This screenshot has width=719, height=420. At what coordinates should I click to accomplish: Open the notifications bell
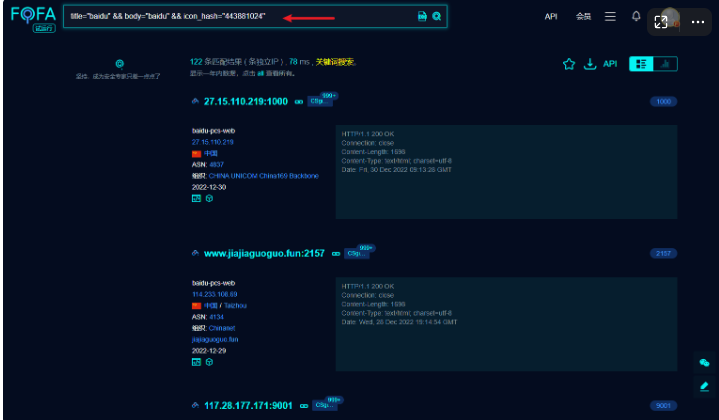click(636, 16)
